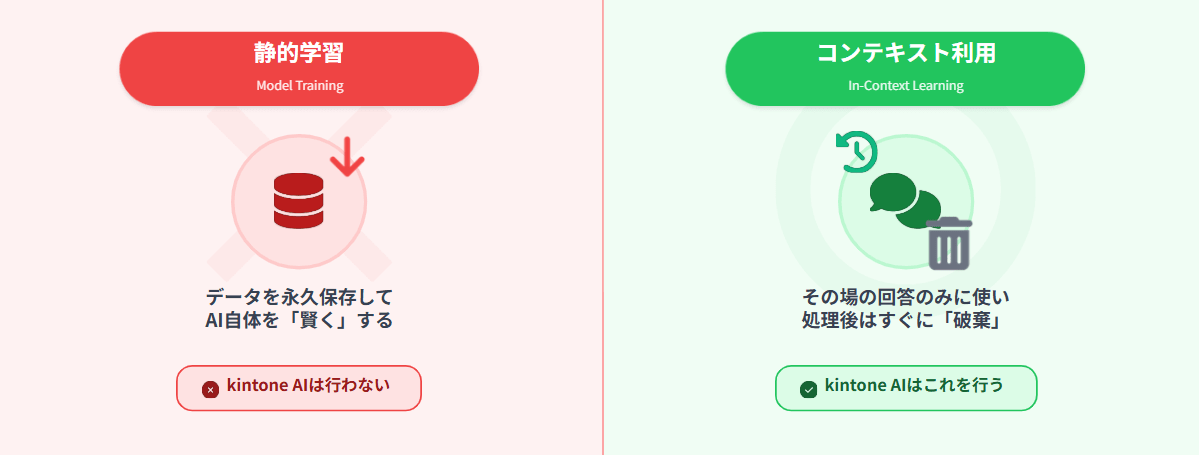Select the 静的学習 red header title

299,54
